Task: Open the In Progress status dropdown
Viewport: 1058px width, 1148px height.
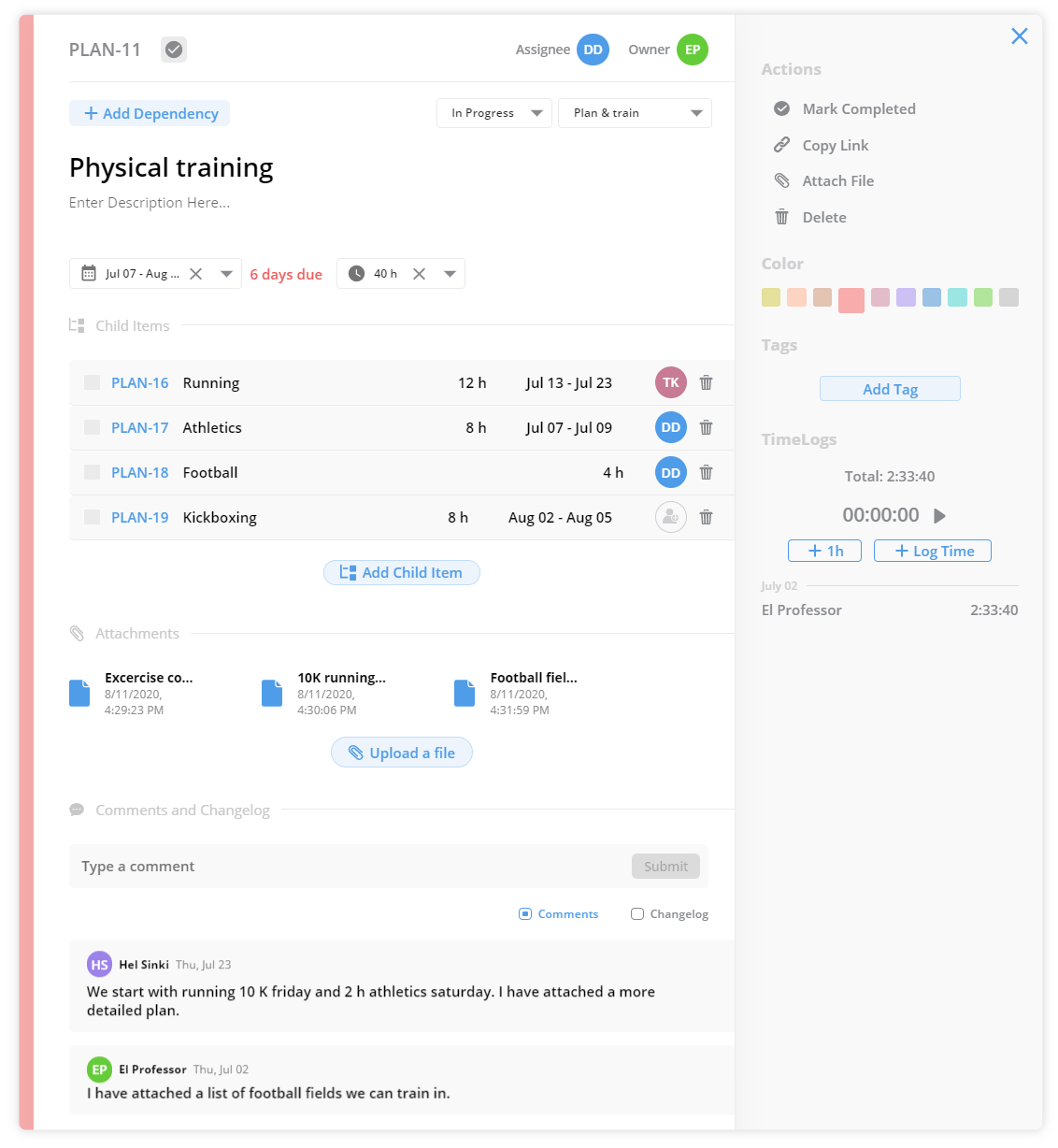Action: 494,113
